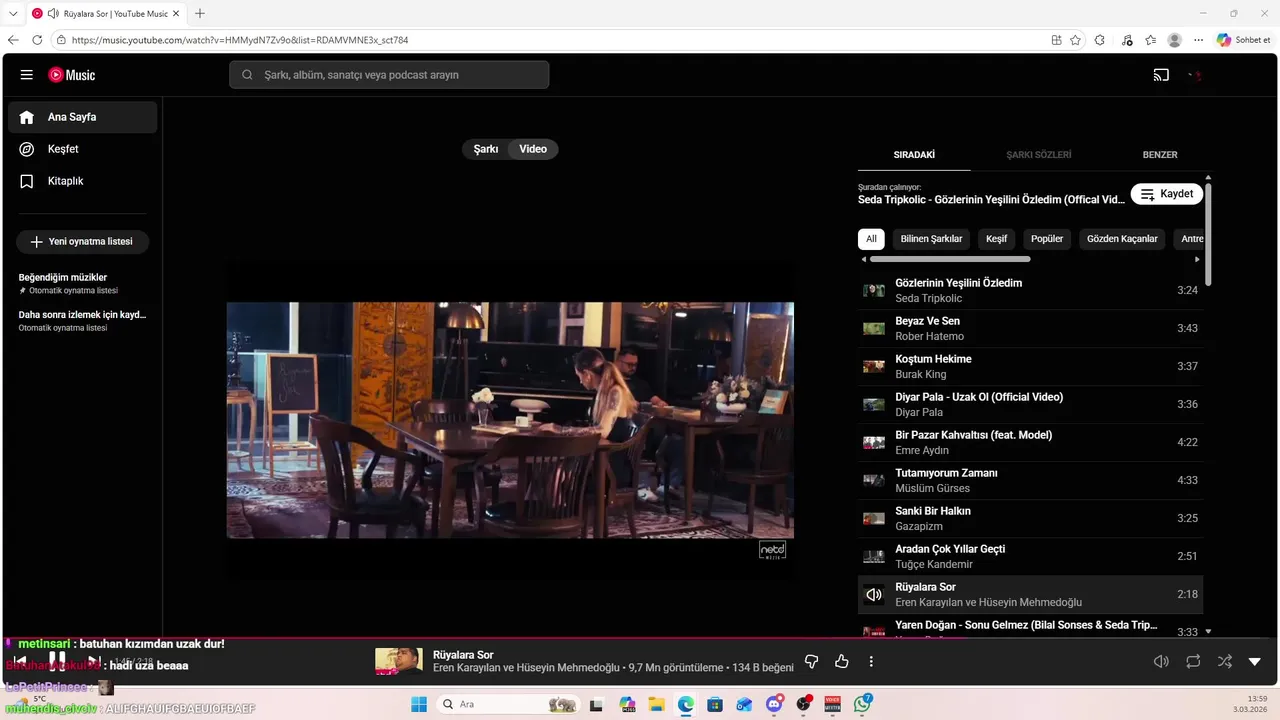Click the Cast to device icon

pos(1161,75)
